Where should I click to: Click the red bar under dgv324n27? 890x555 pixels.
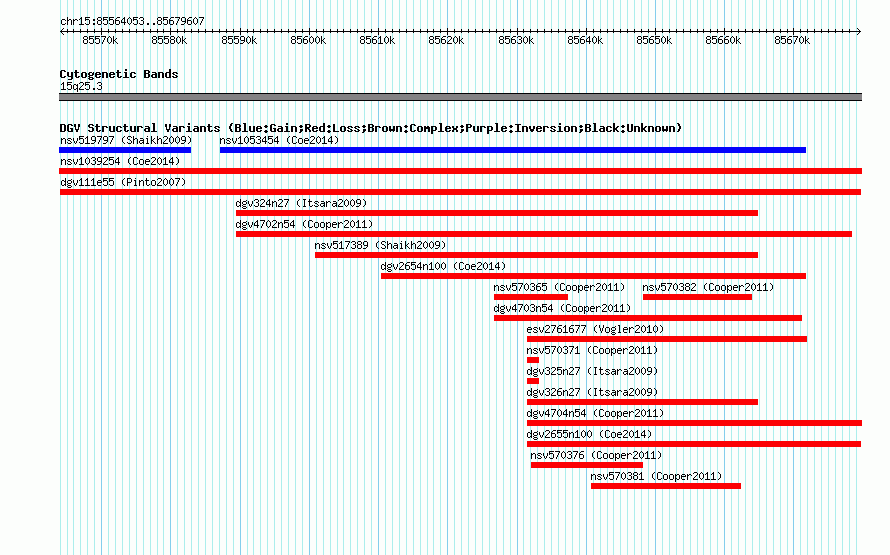click(497, 213)
